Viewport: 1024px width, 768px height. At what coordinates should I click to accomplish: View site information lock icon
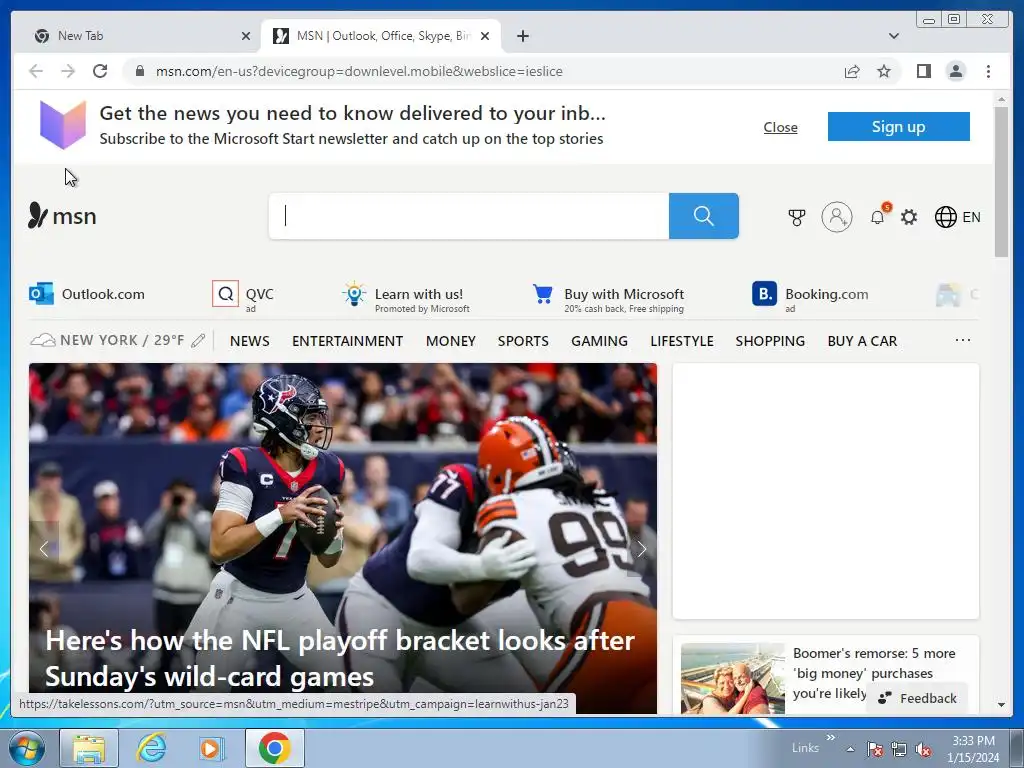pyautogui.click(x=140, y=71)
